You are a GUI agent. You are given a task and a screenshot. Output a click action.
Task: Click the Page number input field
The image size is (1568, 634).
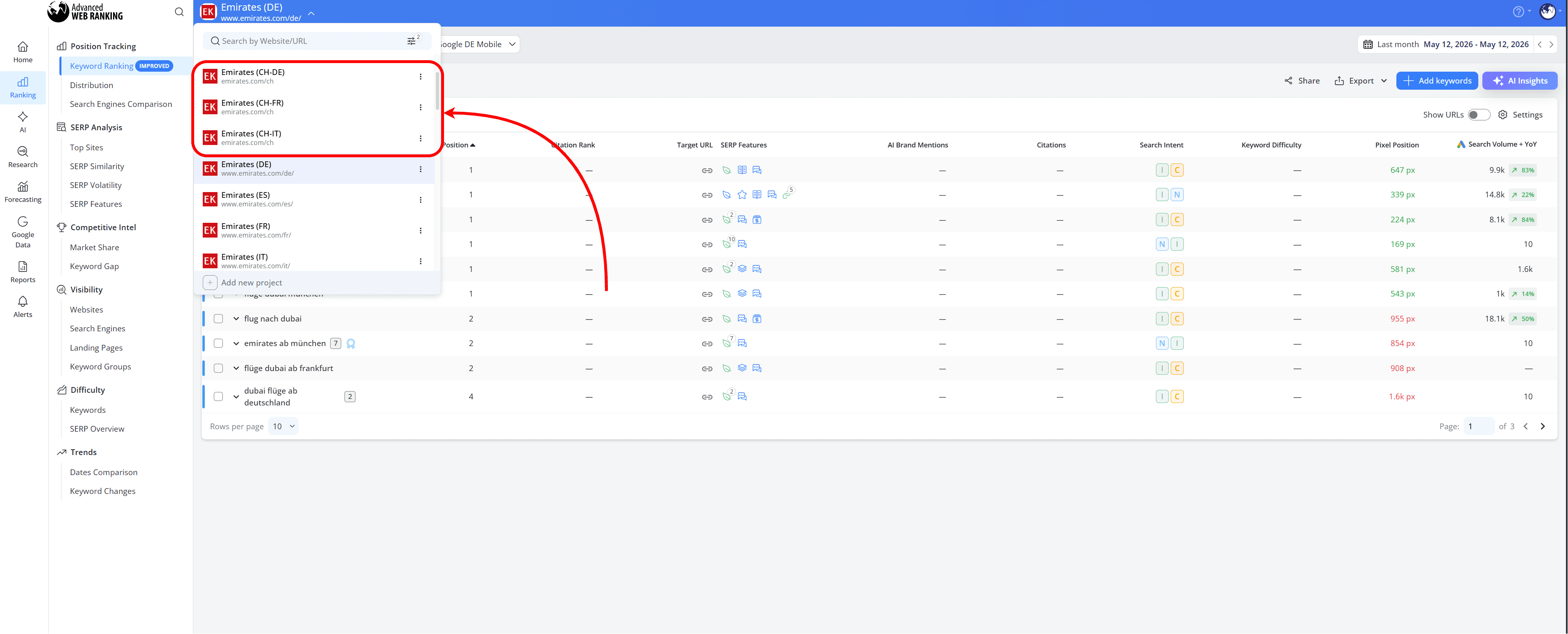point(1479,426)
